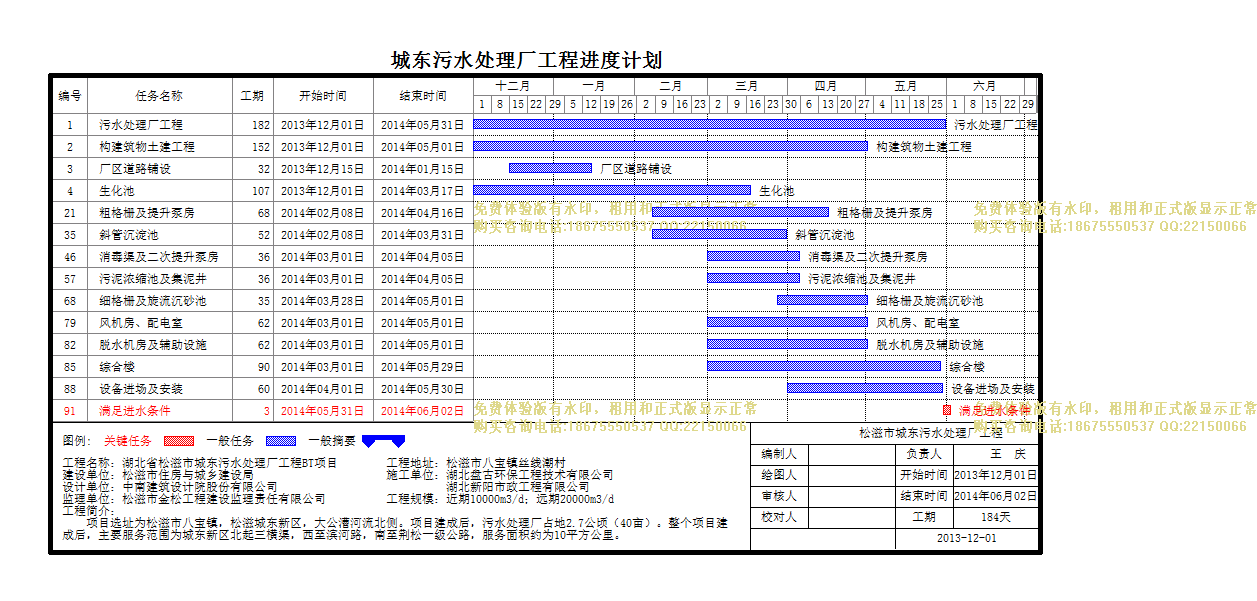Click the 结束时间 column header in task table
This screenshot has width=1257, height=601.
pyautogui.click(x=423, y=96)
